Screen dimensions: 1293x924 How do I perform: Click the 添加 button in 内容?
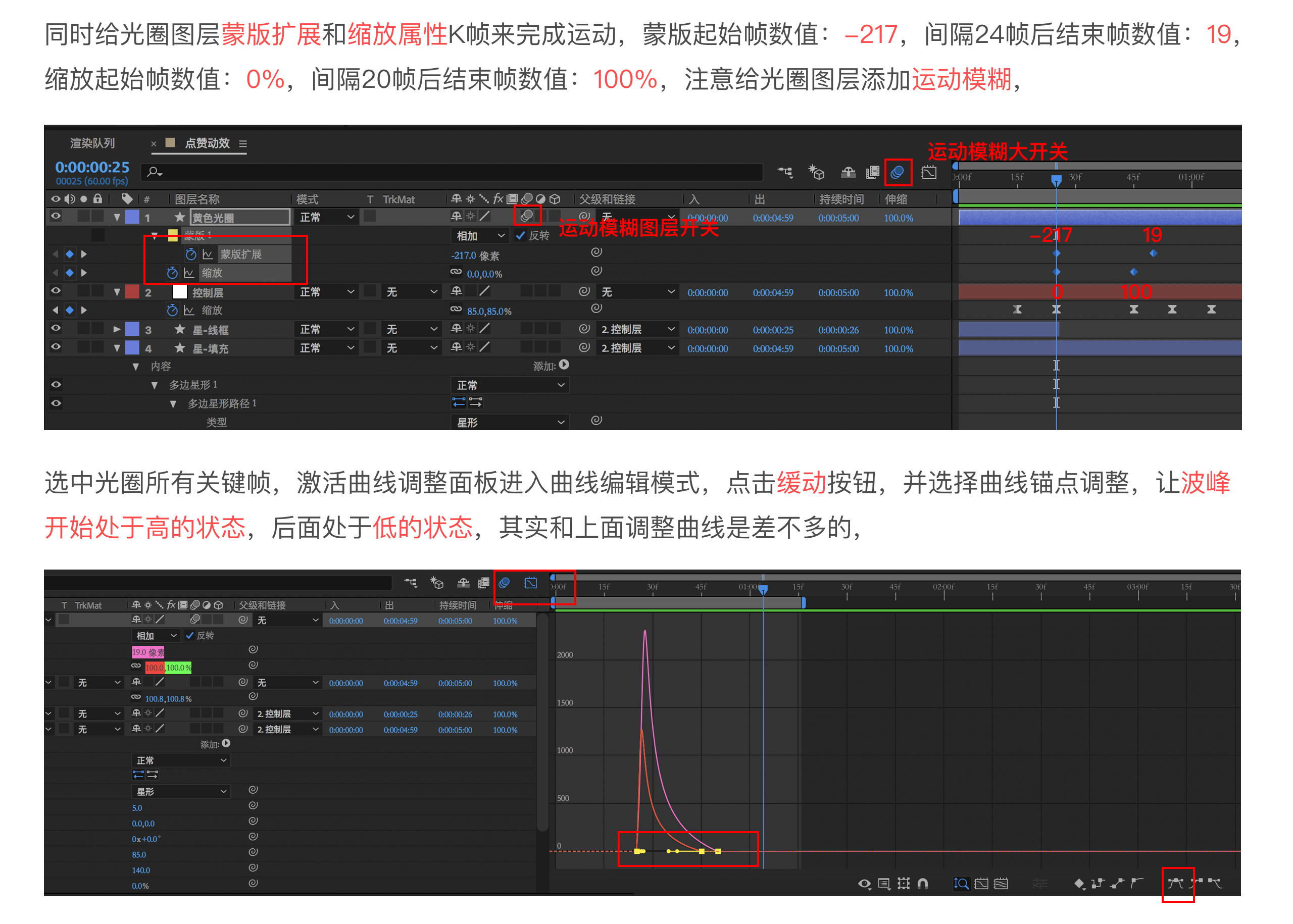(563, 365)
